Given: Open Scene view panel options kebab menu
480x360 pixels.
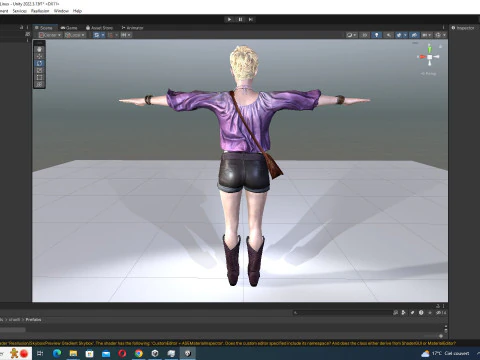Looking at the screenshot, I should coord(443,28).
